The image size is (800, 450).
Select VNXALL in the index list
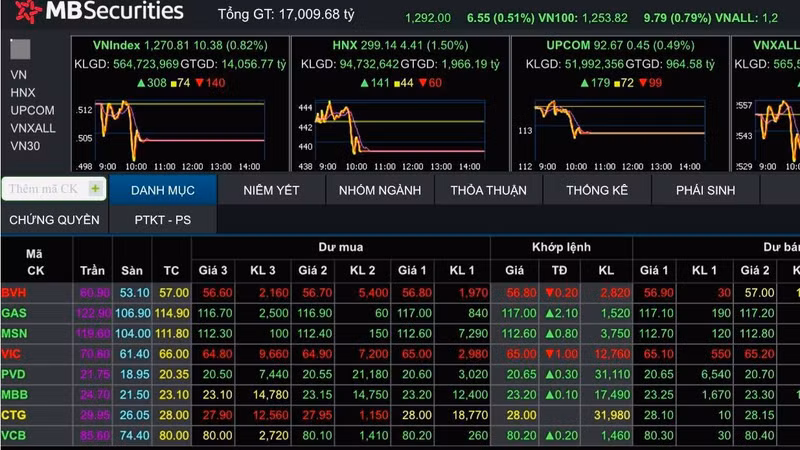(32, 128)
